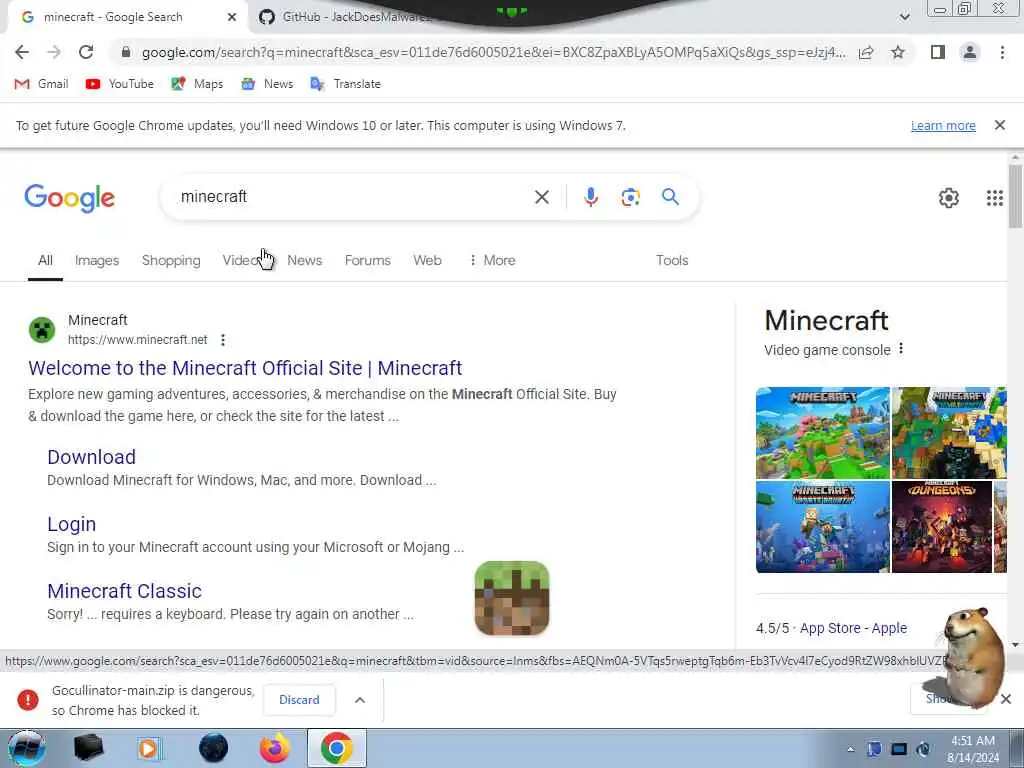Open the top-left Minecraft cover image
This screenshot has height=768, width=1024.
click(x=822, y=432)
